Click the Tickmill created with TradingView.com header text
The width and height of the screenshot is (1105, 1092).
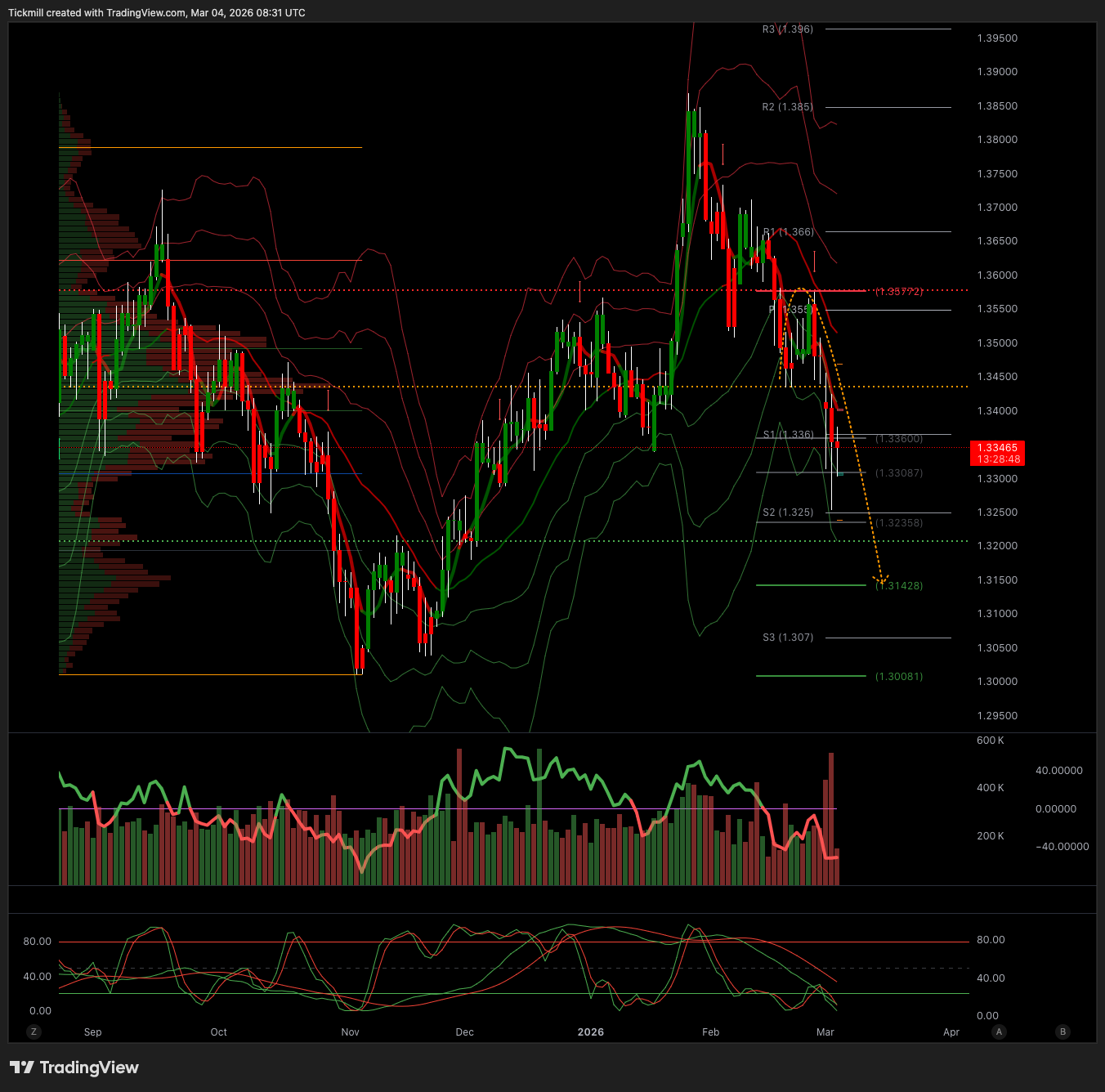pyautogui.click(x=156, y=13)
